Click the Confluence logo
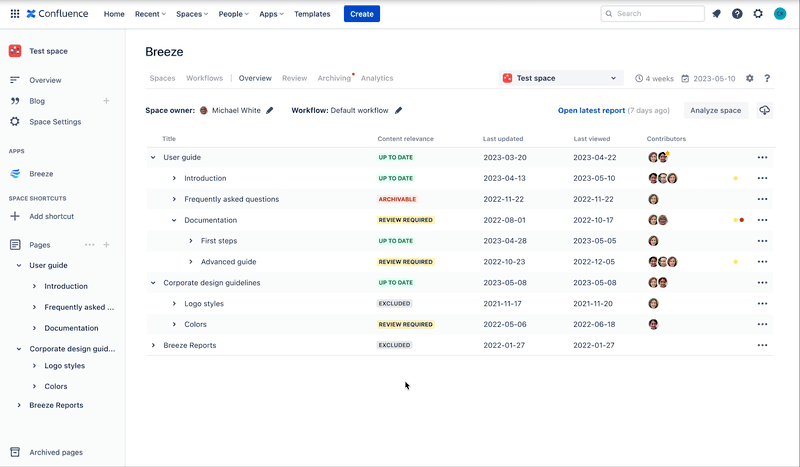 [57, 14]
